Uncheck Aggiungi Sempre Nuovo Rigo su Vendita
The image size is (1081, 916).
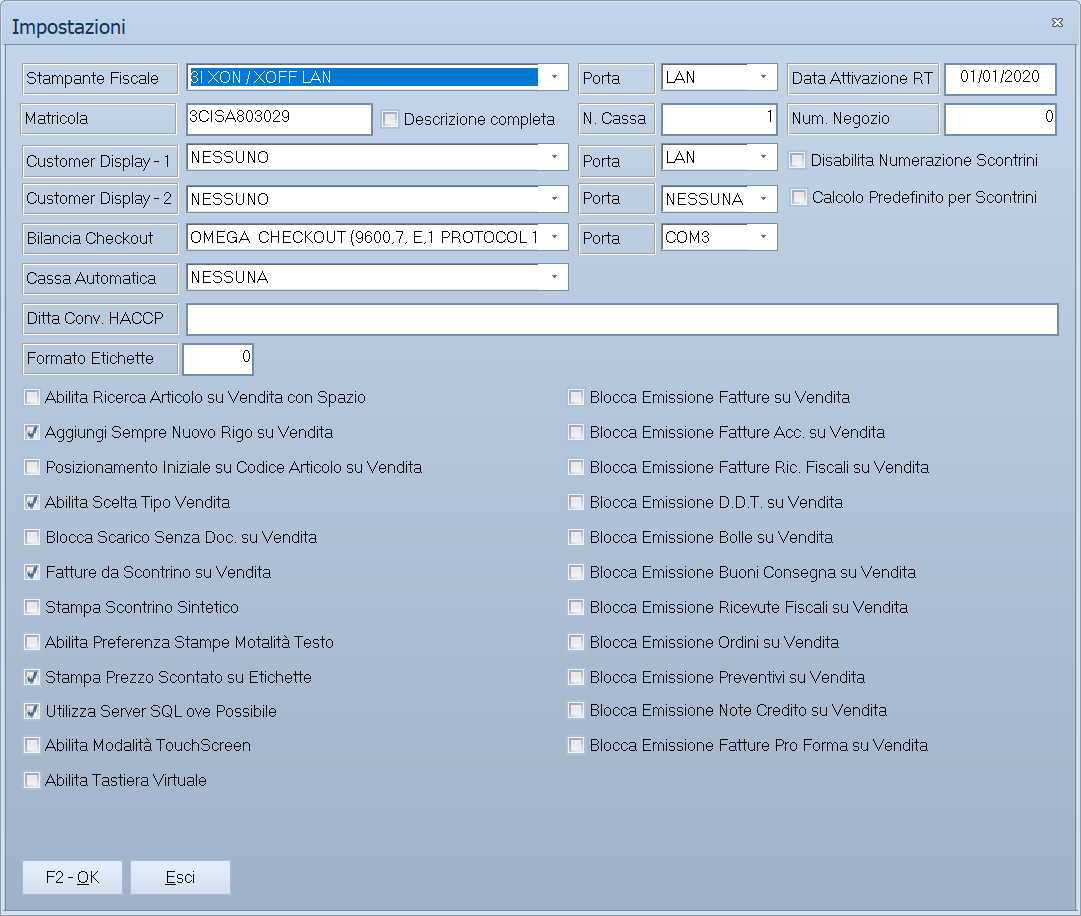[x=32, y=432]
